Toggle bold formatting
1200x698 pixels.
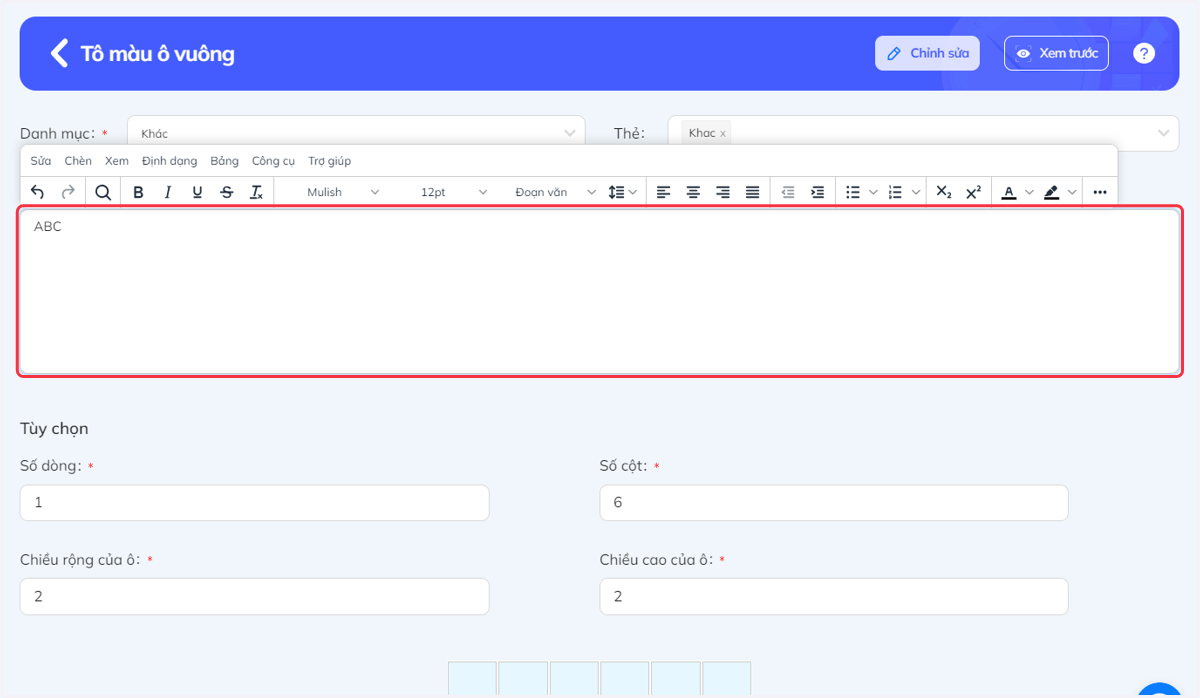[x=138, y=192]
